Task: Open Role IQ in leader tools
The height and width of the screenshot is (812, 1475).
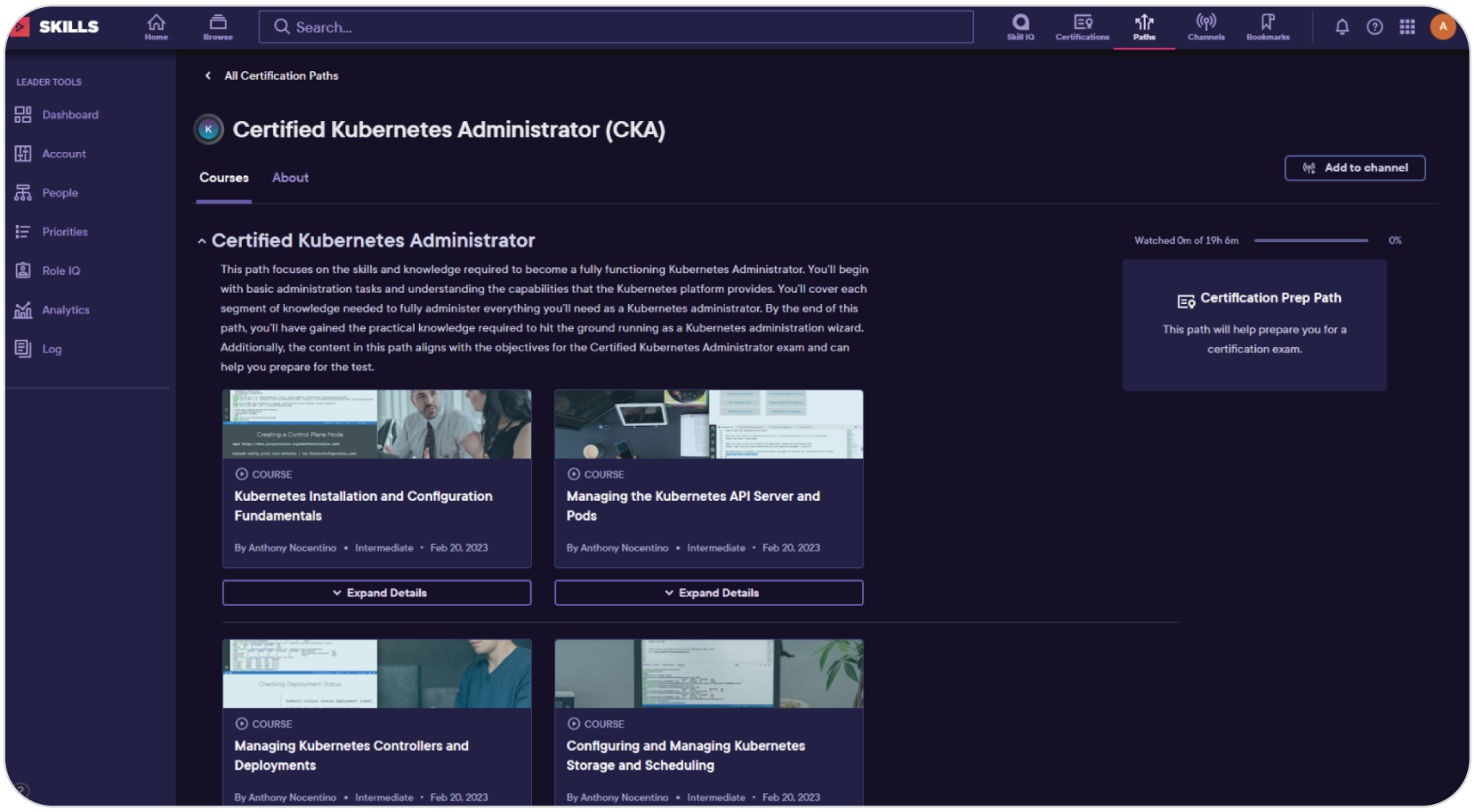Action: 60,271
